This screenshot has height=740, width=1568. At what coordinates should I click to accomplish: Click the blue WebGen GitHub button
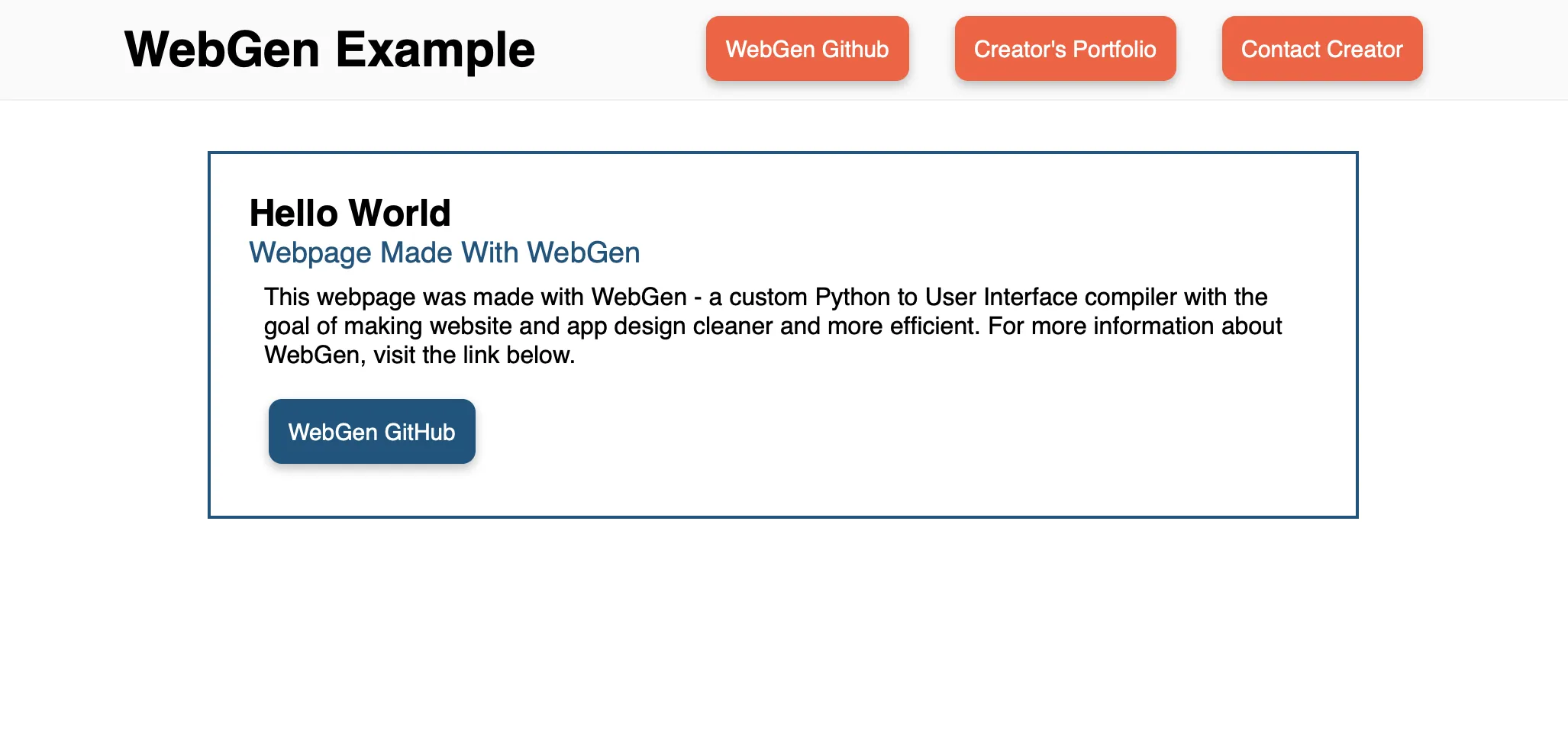(372, 432)
